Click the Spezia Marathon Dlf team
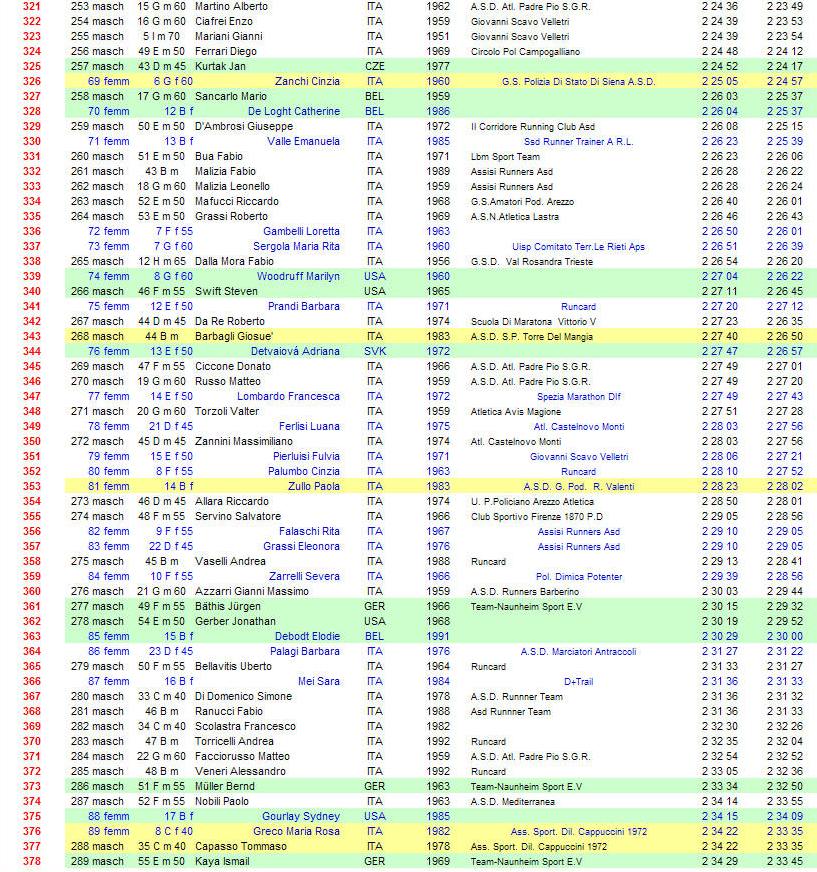Image resolution: width=817 pixels, height=872 pixels. coord(578,397)
